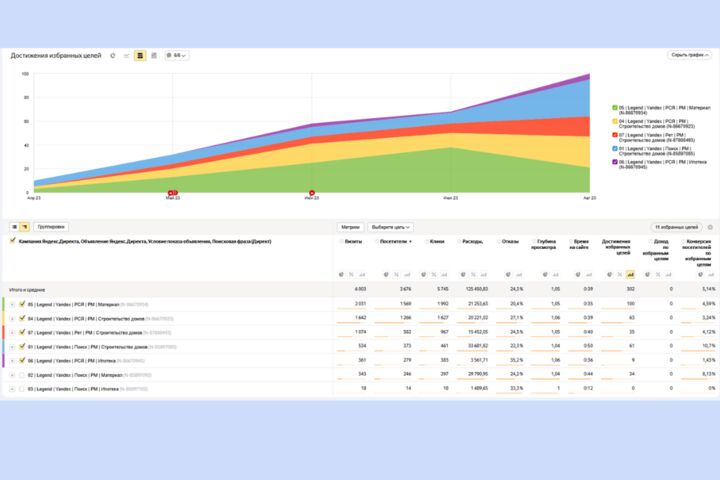This screenshot has height=480, width=720.
Task: Switch table to flat list view icon
Action: [14, 227]
